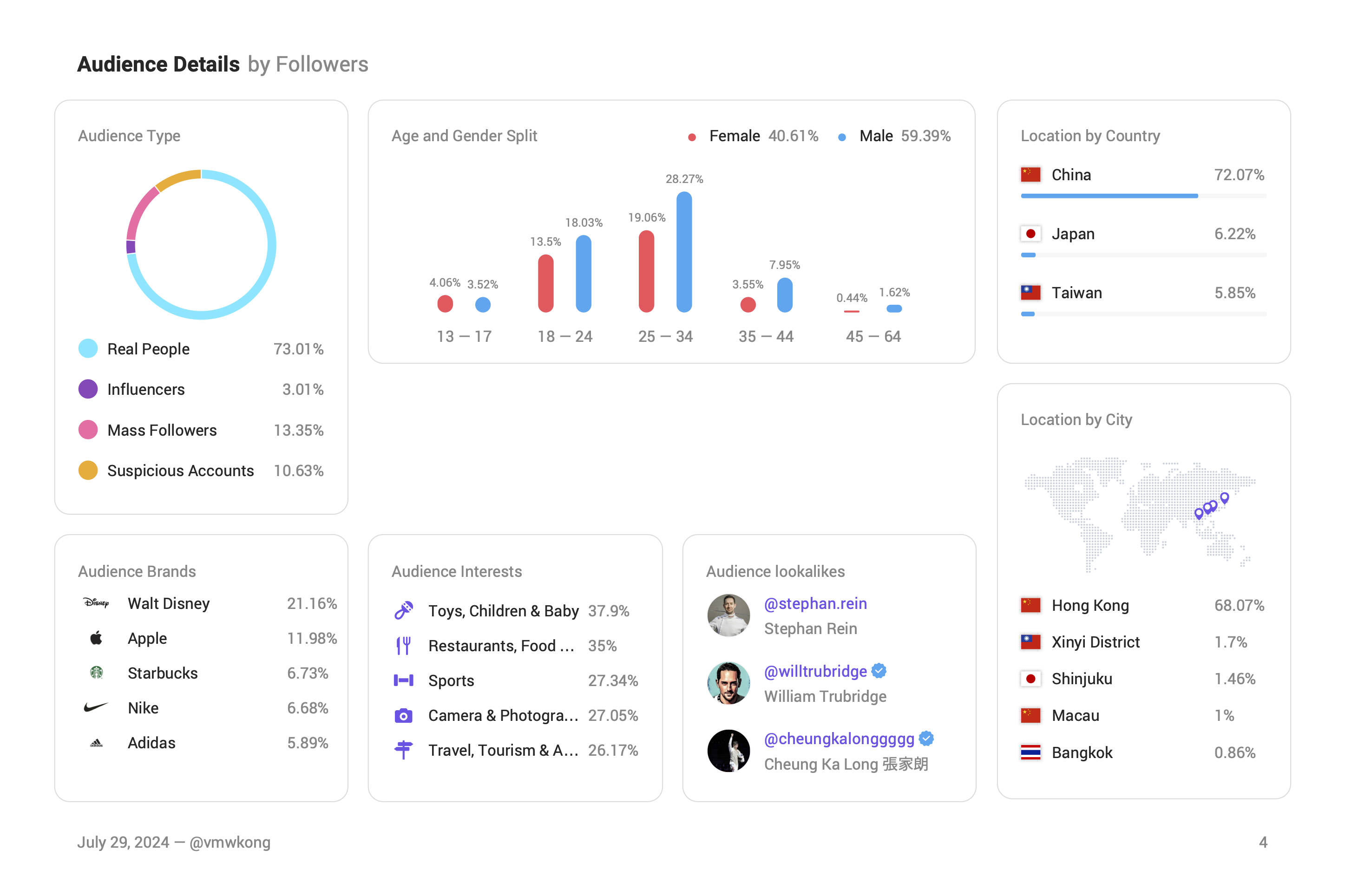Click the 19.06% female bar for 25–34
This screenshot has width=1345, height=896.
pos(647,271)
